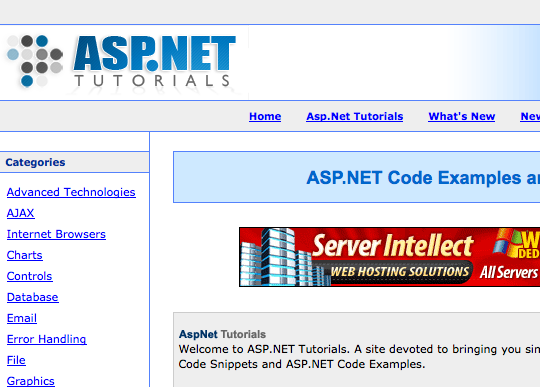This screenshot has width=540, height=387.
Task: Open the Home navigation link
Action: click(265, 116)
